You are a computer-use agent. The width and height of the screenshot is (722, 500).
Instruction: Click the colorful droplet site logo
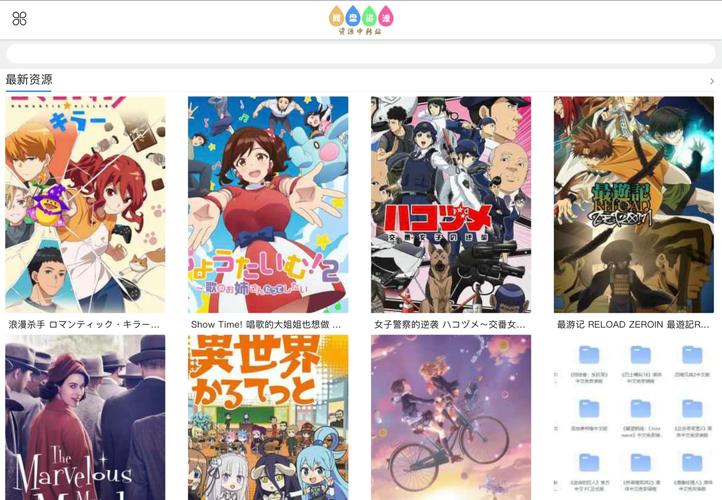coord(361,20)
